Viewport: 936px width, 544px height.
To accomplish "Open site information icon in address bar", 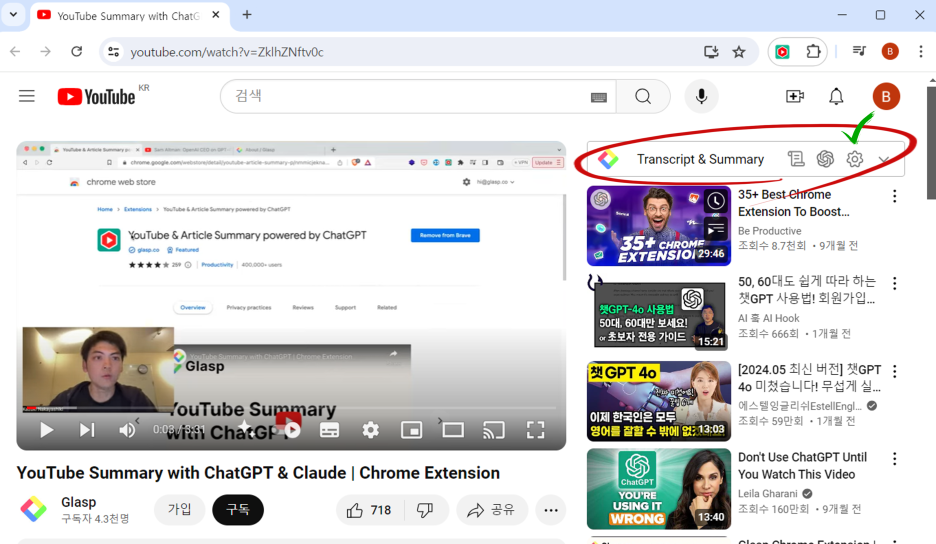I will click(113, 52).
